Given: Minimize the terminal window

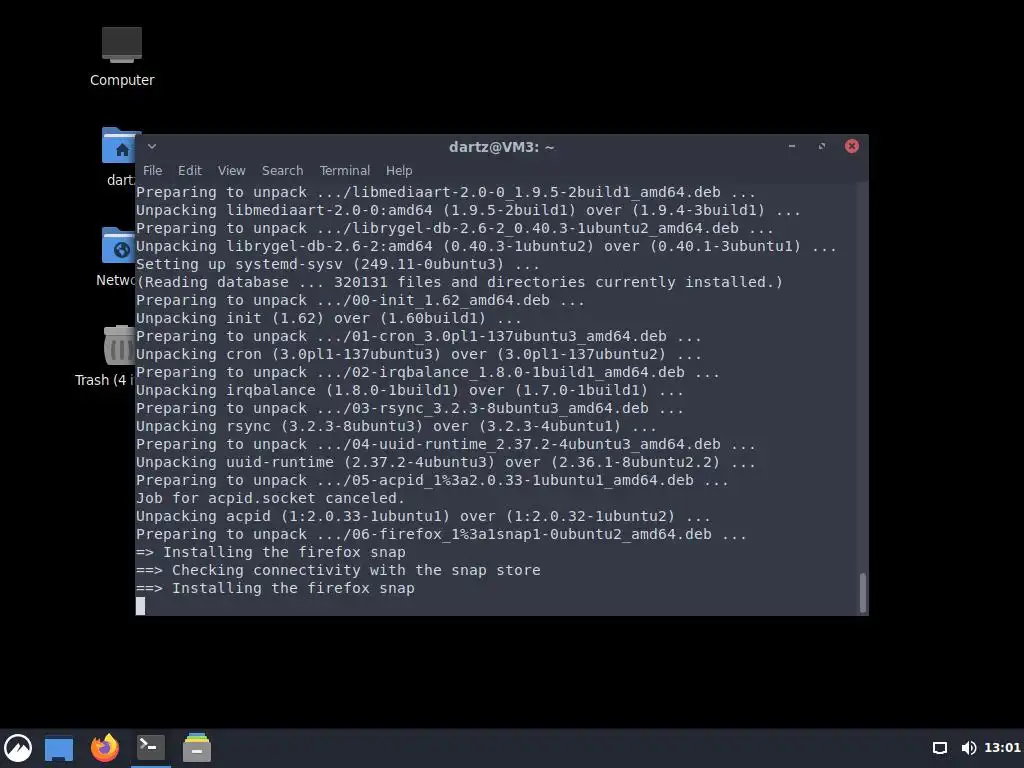Looking at the screenshot, I should (792, 146).
